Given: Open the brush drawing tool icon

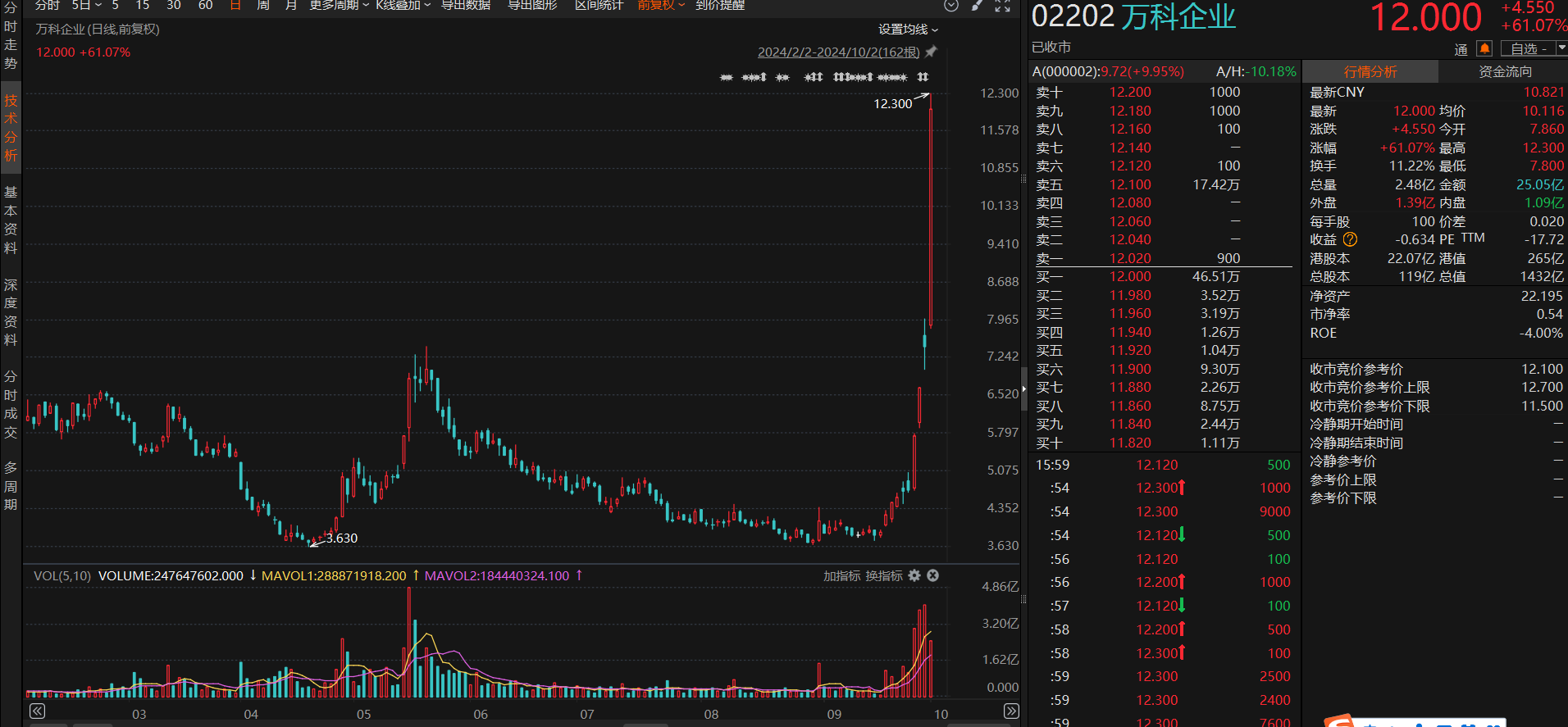Looking at the screenshot, I should pyautogui.click(x=977, y=6).
